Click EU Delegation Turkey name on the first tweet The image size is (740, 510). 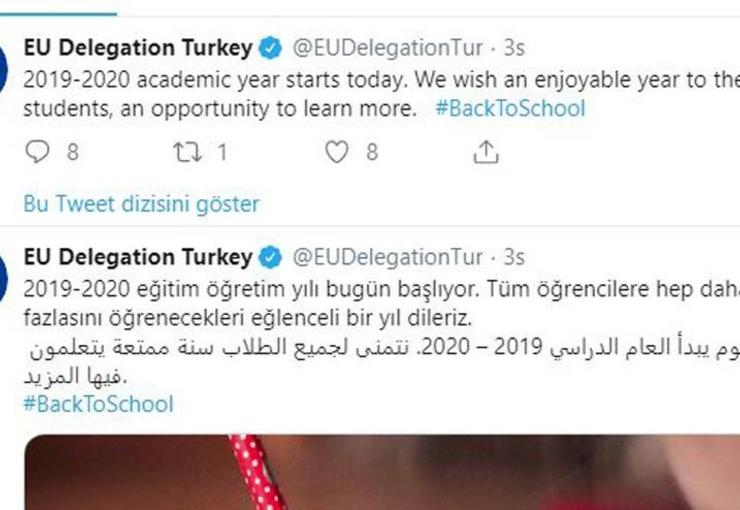138,48
